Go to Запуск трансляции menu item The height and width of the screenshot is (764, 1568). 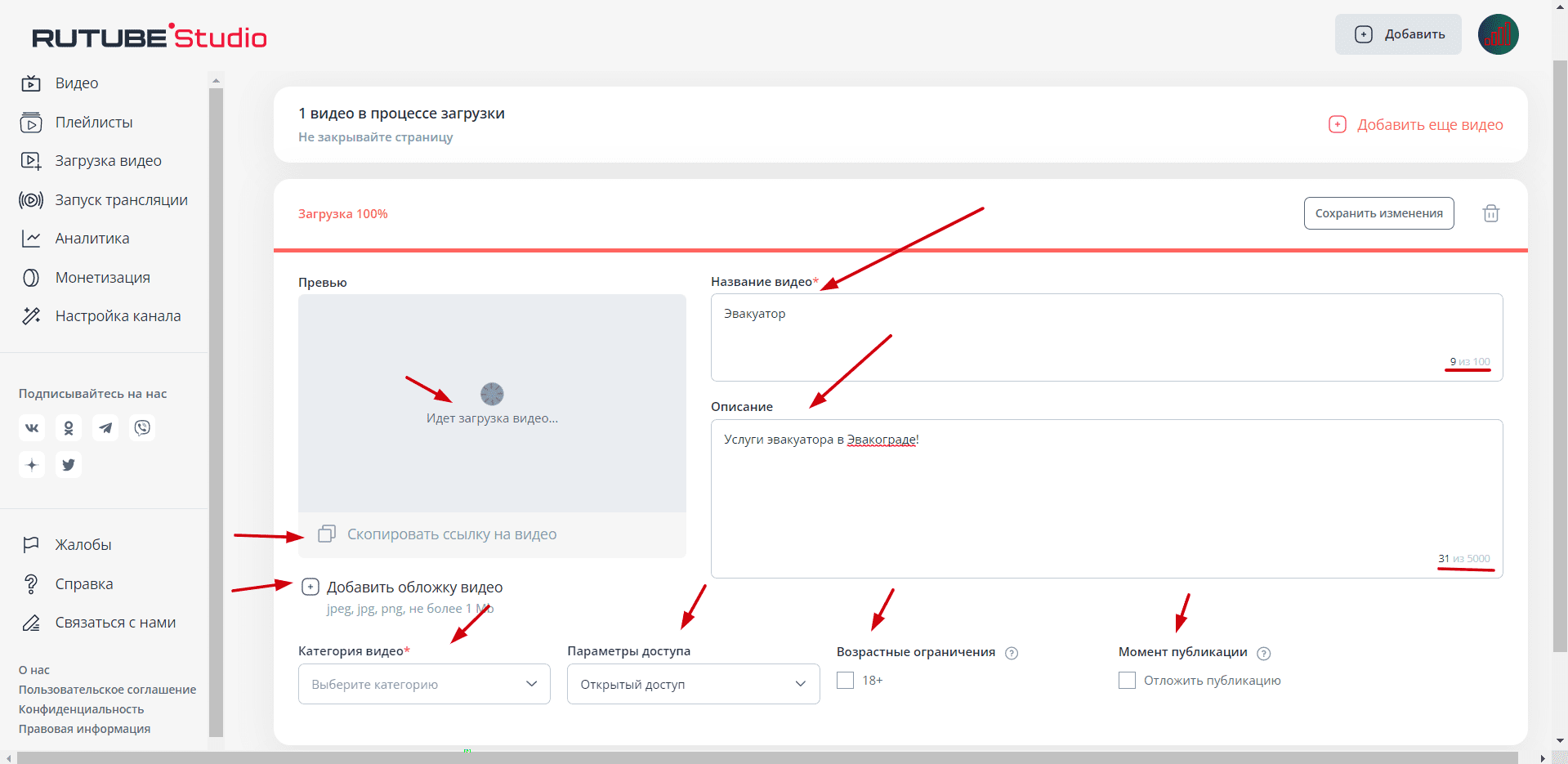(x=122, y=200)
